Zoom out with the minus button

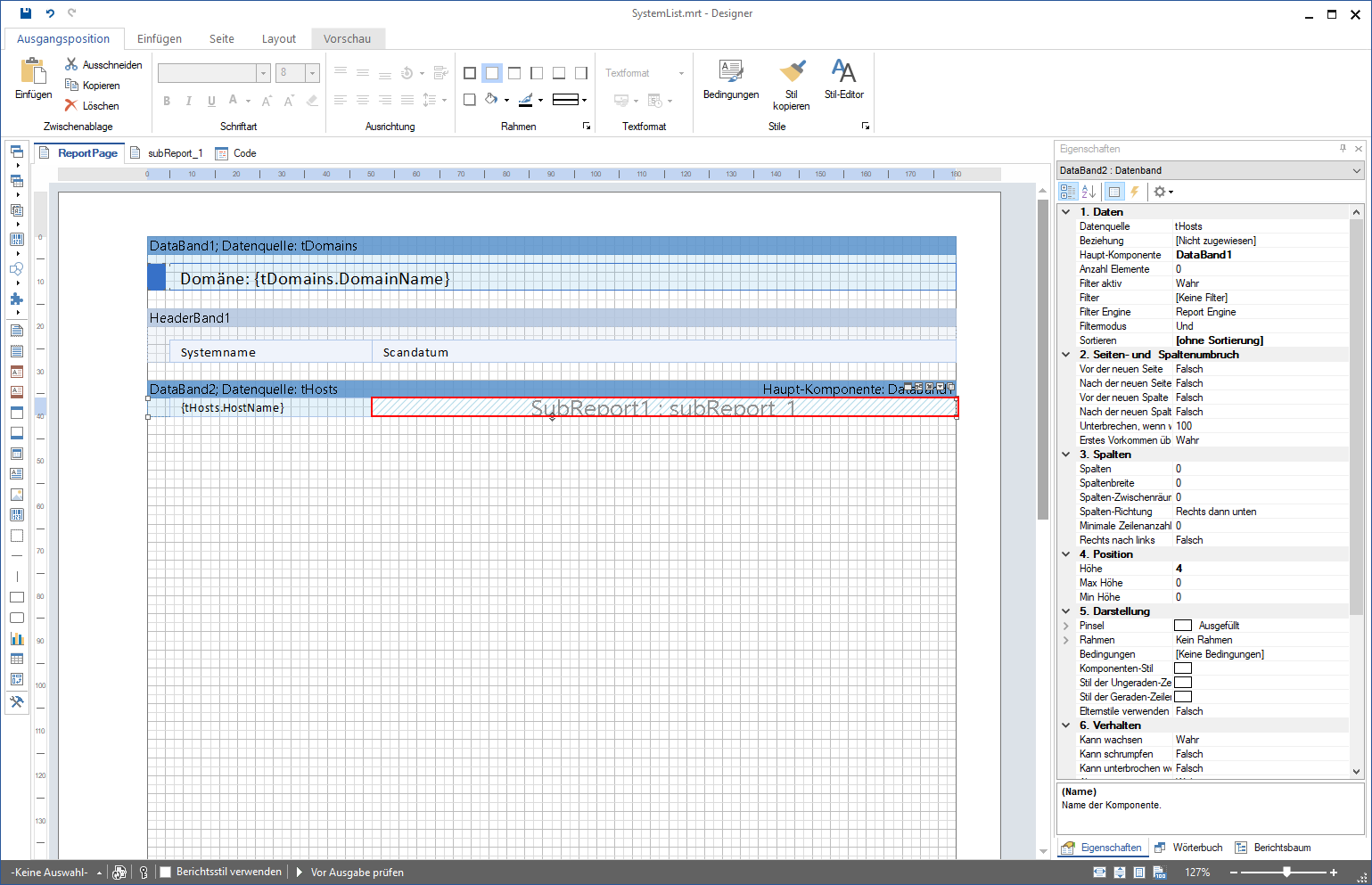[1235, 873]
